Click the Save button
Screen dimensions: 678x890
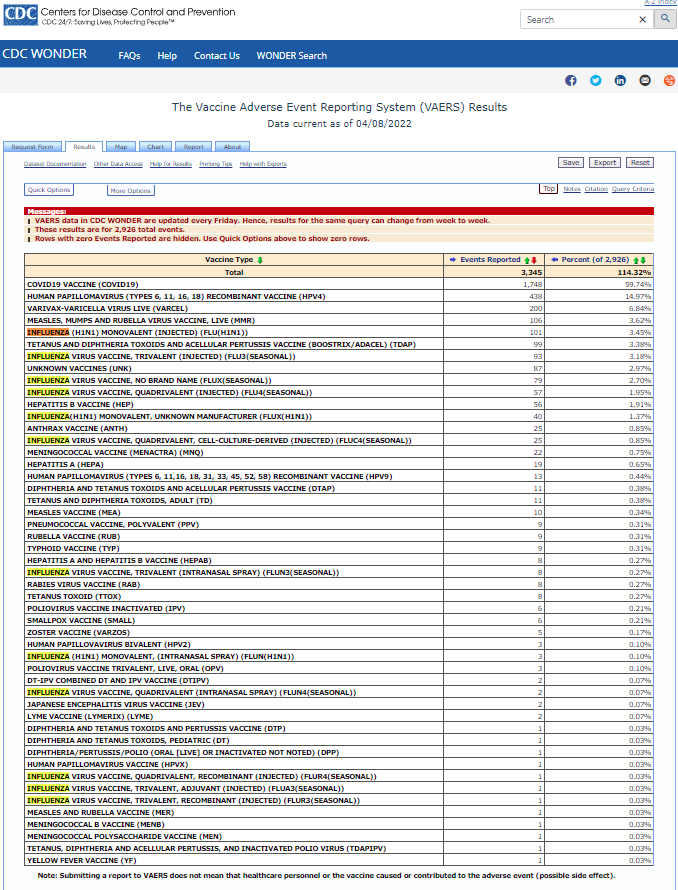(571, 162)
